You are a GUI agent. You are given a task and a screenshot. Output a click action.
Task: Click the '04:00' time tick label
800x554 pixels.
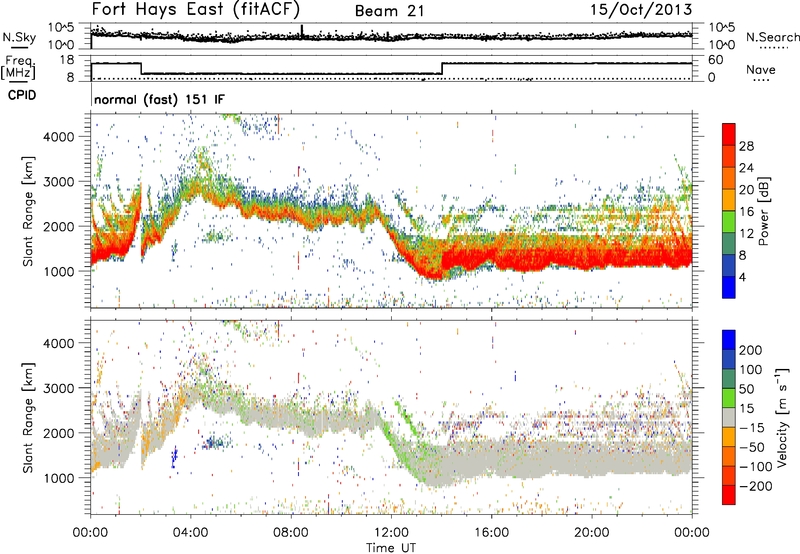(x=190, y=533)
